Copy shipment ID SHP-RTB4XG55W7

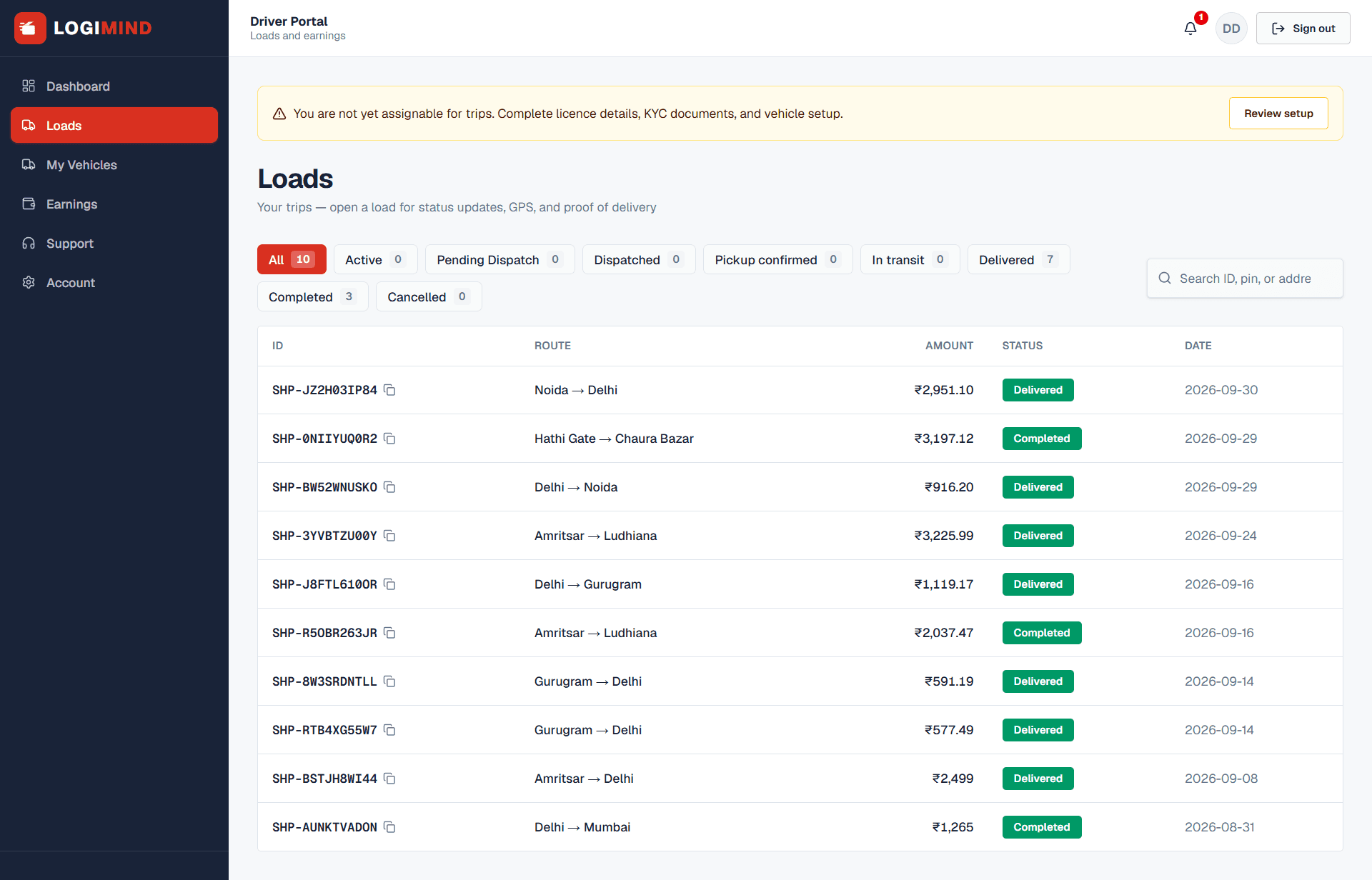[x=389, y=730]
